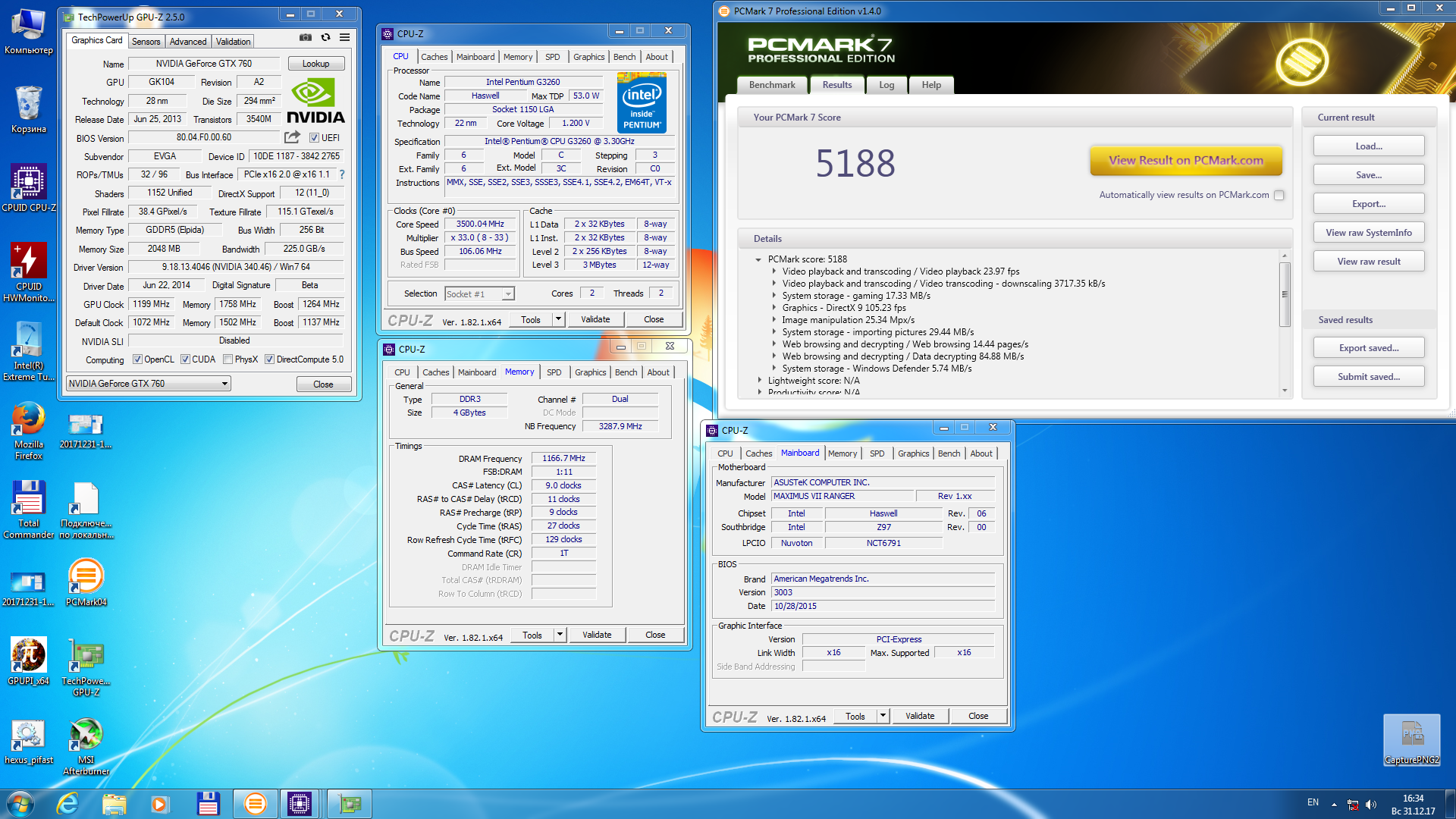The image size is (1456, 819).
Task: Click the Export saved... button
Action: 1369,348
